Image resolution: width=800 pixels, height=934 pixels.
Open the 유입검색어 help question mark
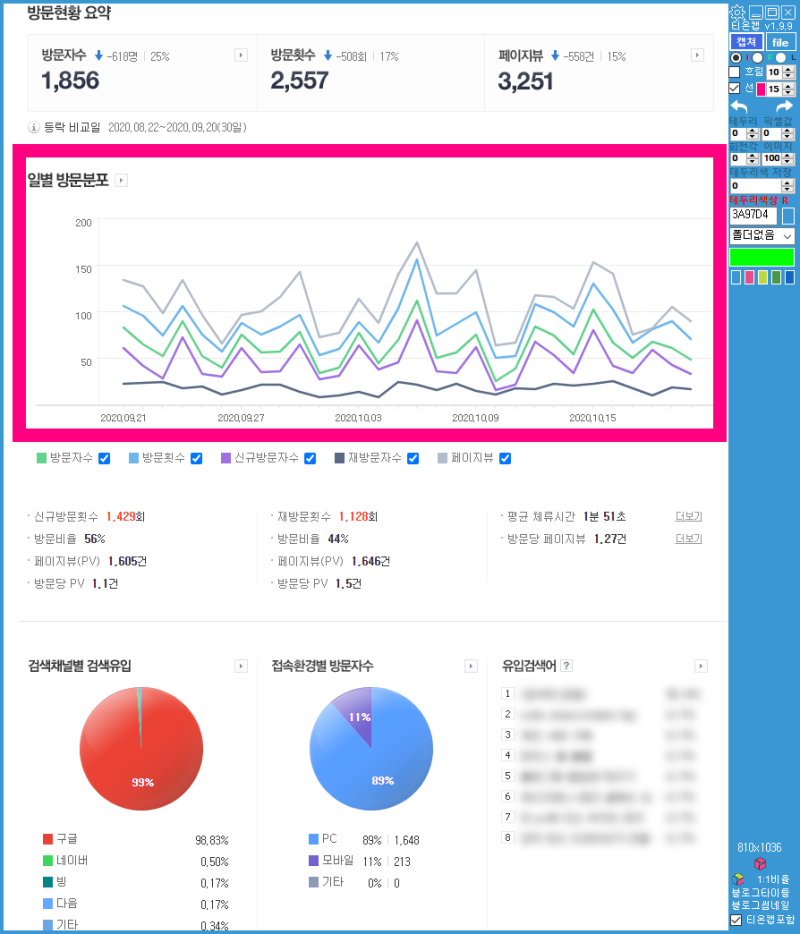pyautogui.click(x=566, y=666)
